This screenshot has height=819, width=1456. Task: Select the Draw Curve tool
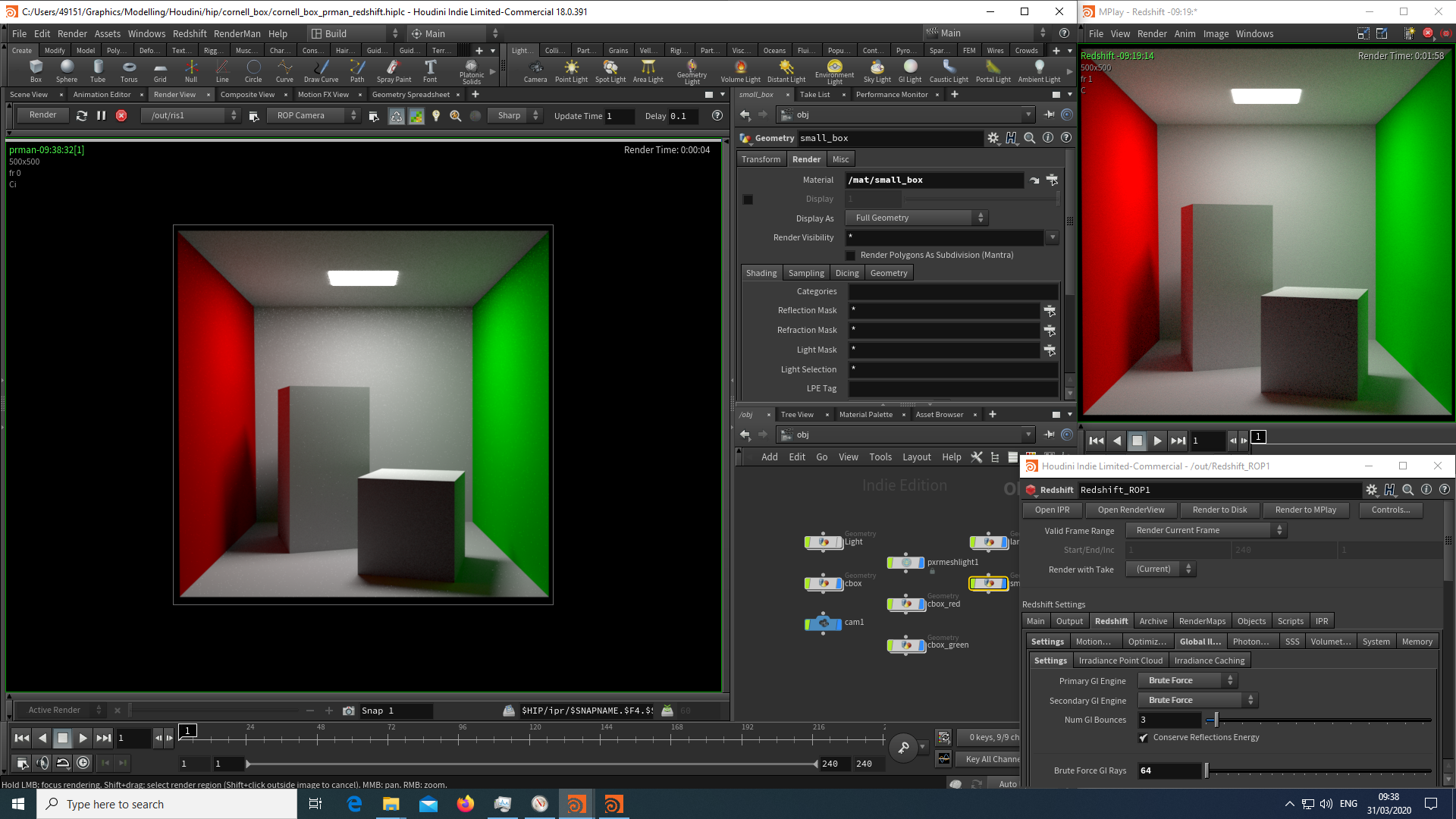(x=321, y=71)
